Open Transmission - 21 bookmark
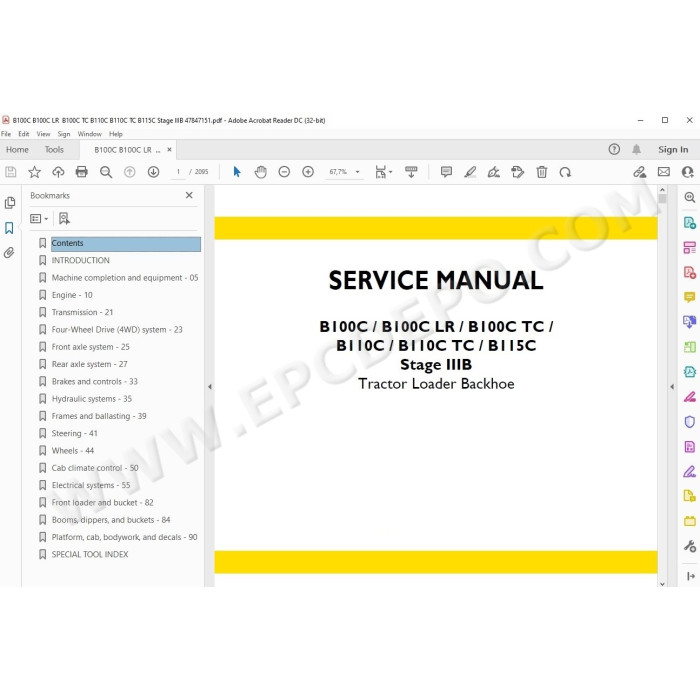Screen dimensions: 700x700 pyautogui.click(x=82, y=312)
